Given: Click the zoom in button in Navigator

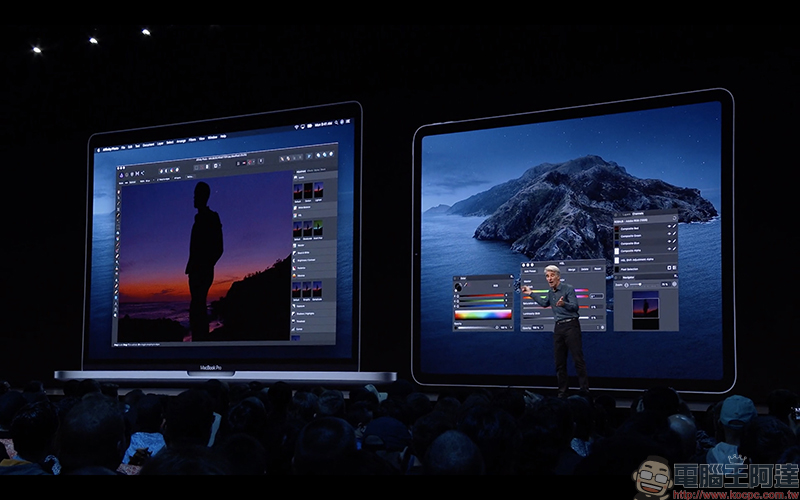Looking at the screenshot, I should click(674, 284).
